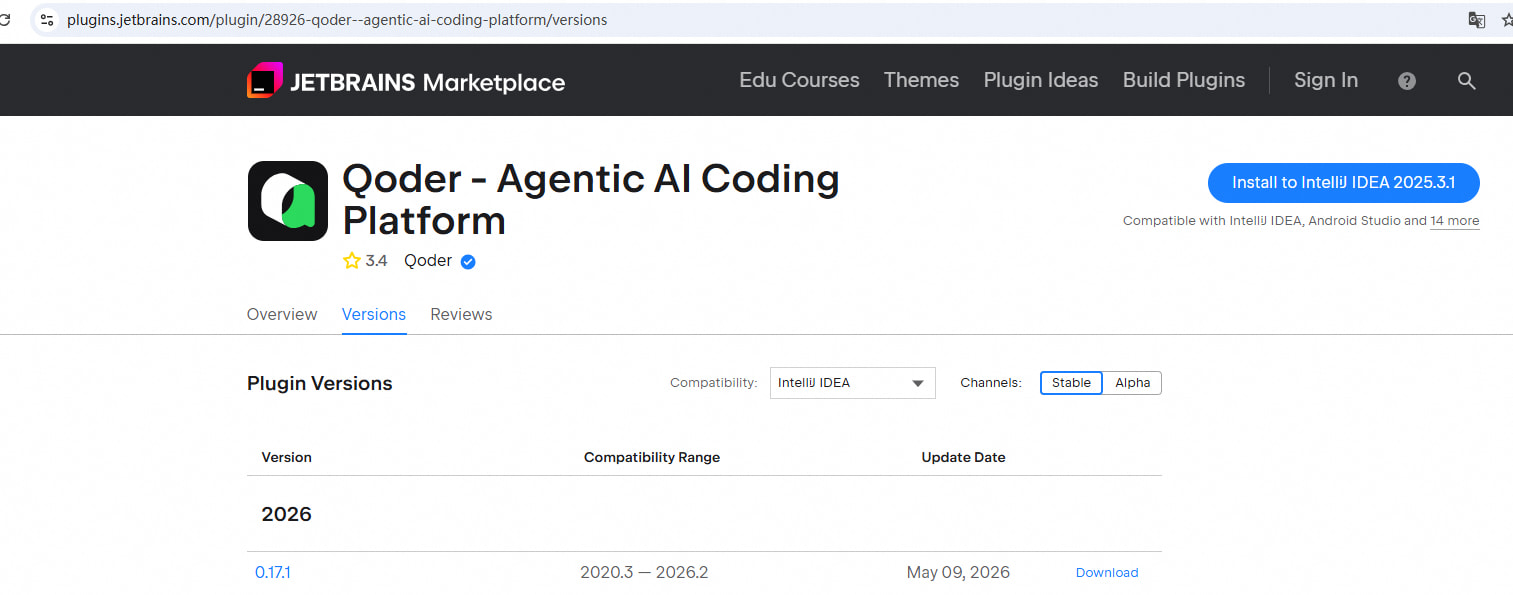Click the 'Version' column header
Image resolution: width=1513 pixels, height=595 pixels.
pyautogui.click(x=287, y=457)
